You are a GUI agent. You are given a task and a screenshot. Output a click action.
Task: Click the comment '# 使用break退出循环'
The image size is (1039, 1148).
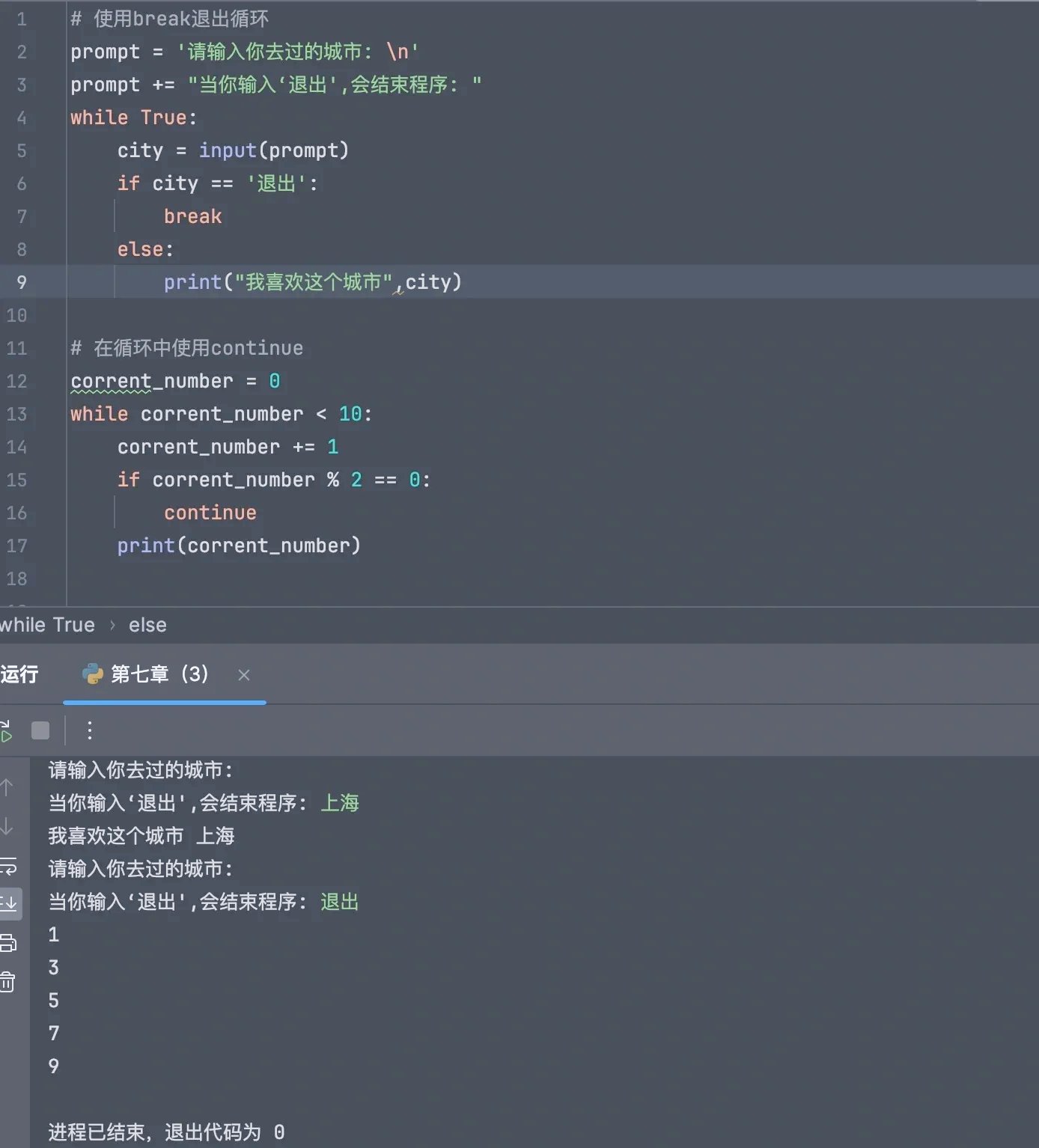click(x=169, y=19)
